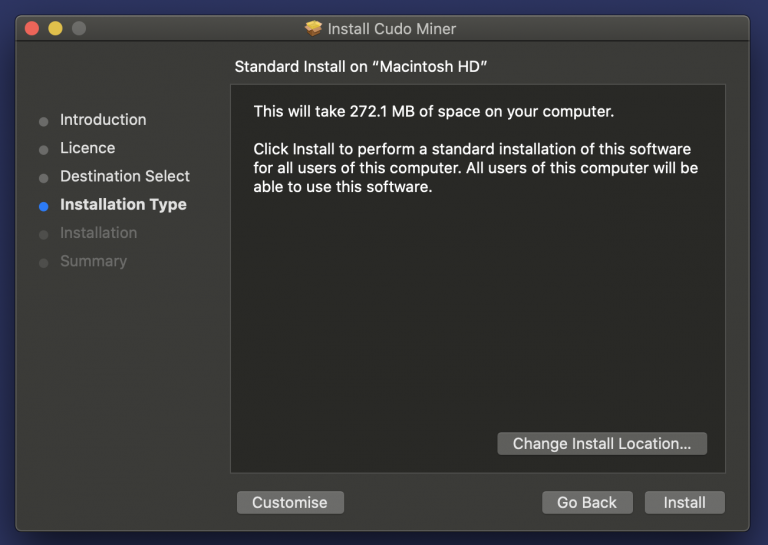Click the package icon in the title bar

point(314,28)
